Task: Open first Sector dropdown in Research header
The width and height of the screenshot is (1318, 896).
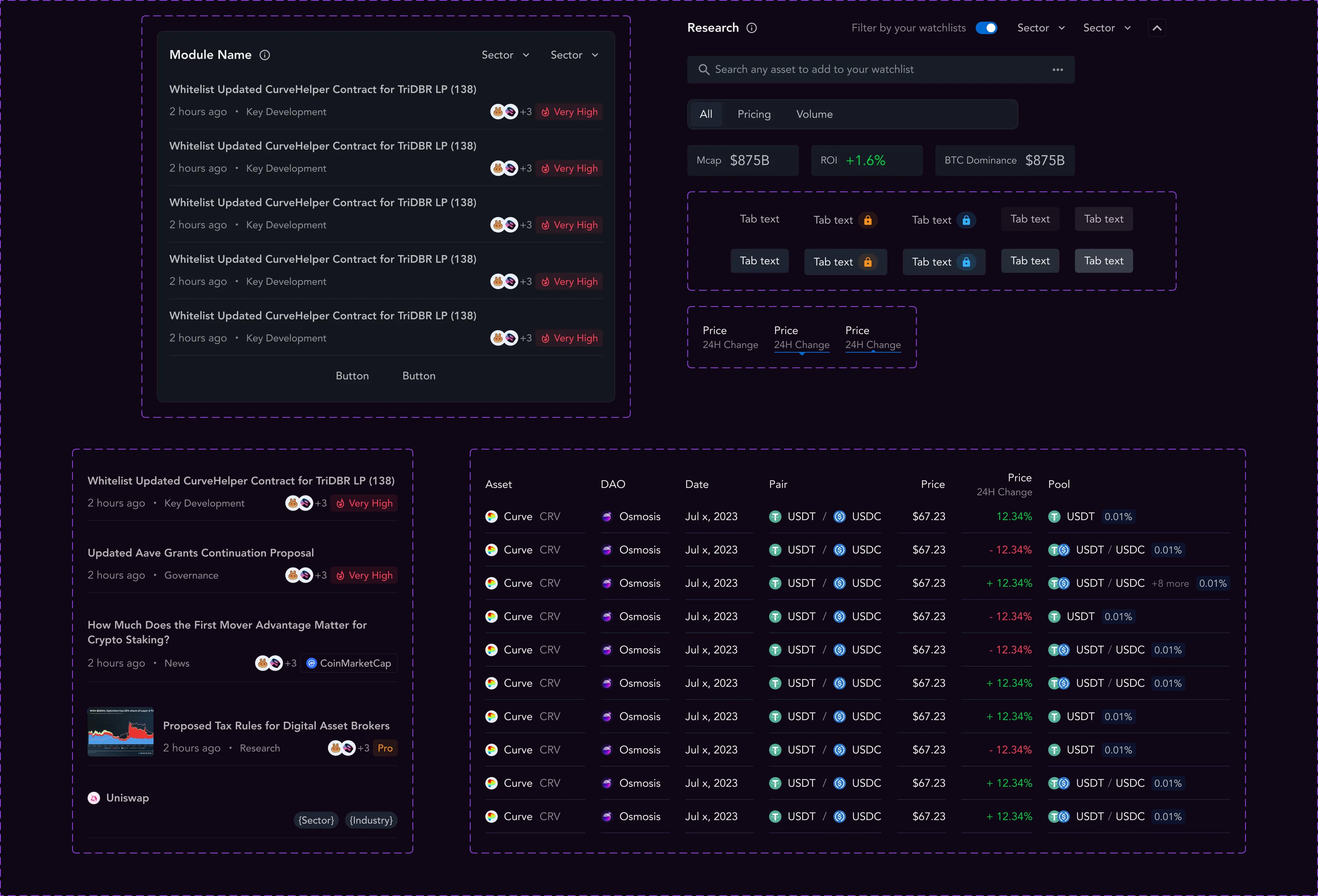Action: [1041, 28]
